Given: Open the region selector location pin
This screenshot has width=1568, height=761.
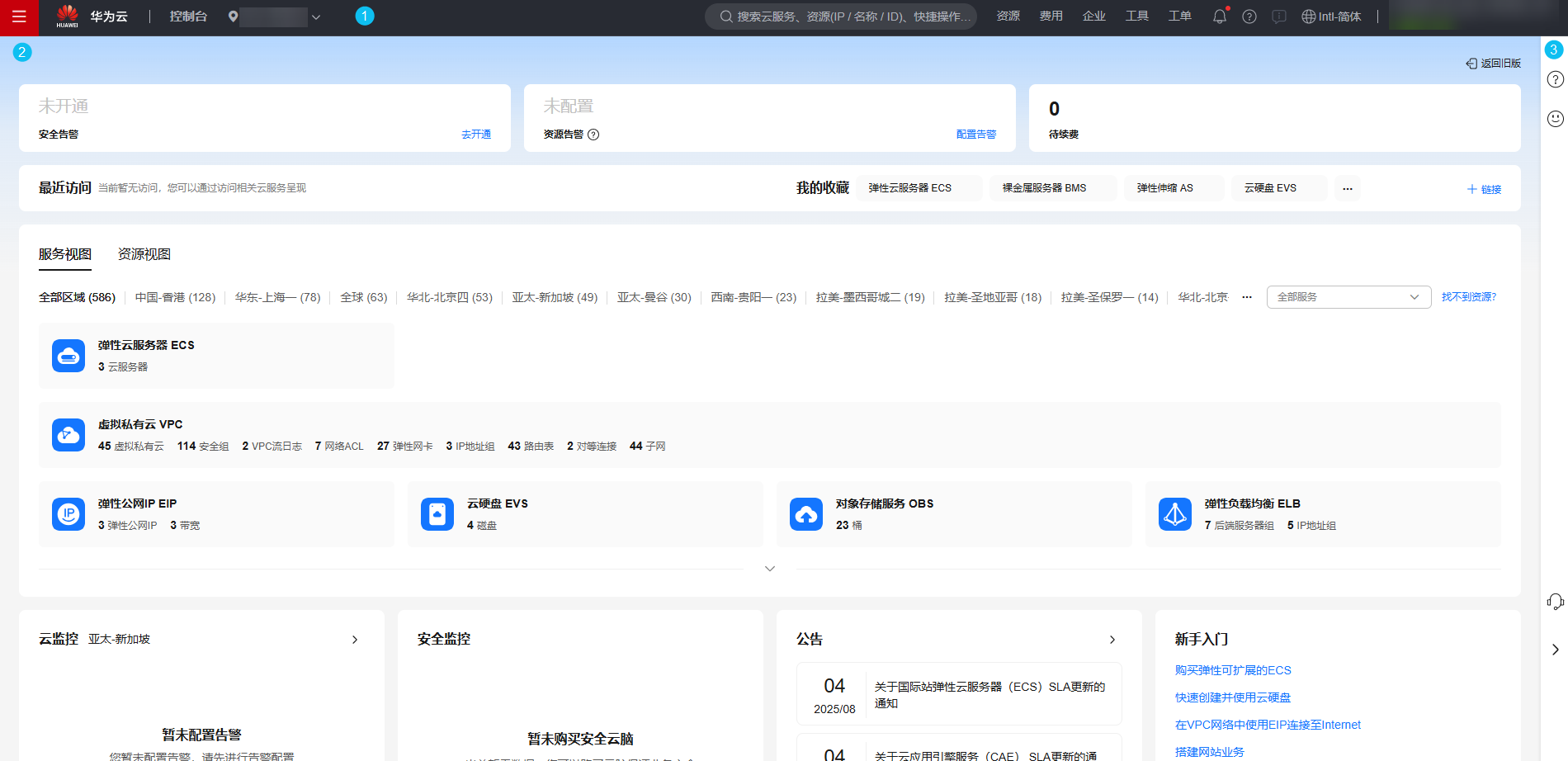Looking at the screenshot, I should [x=233, y=17].
